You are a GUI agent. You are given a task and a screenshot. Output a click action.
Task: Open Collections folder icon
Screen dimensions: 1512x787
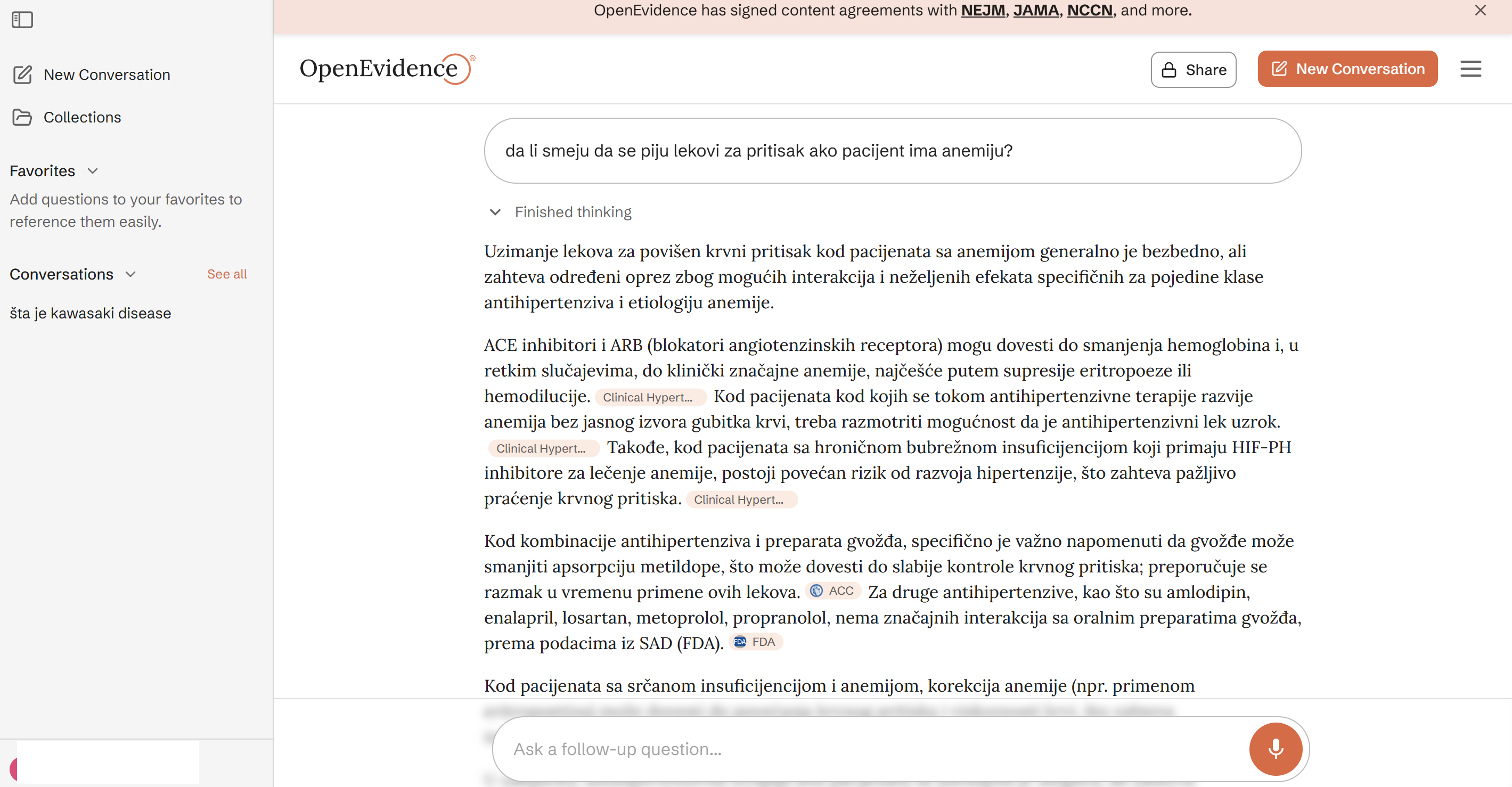point(22,117)
